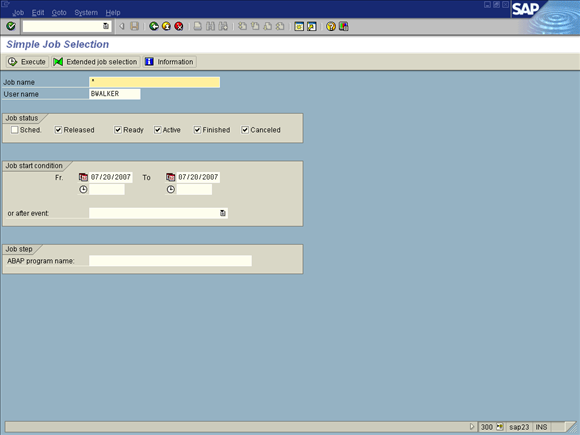Image resolution: width=580 pixels, height=435 pixels.
Task: Open the after event value list
Action: pyautogui.click(x=223, y=213)
